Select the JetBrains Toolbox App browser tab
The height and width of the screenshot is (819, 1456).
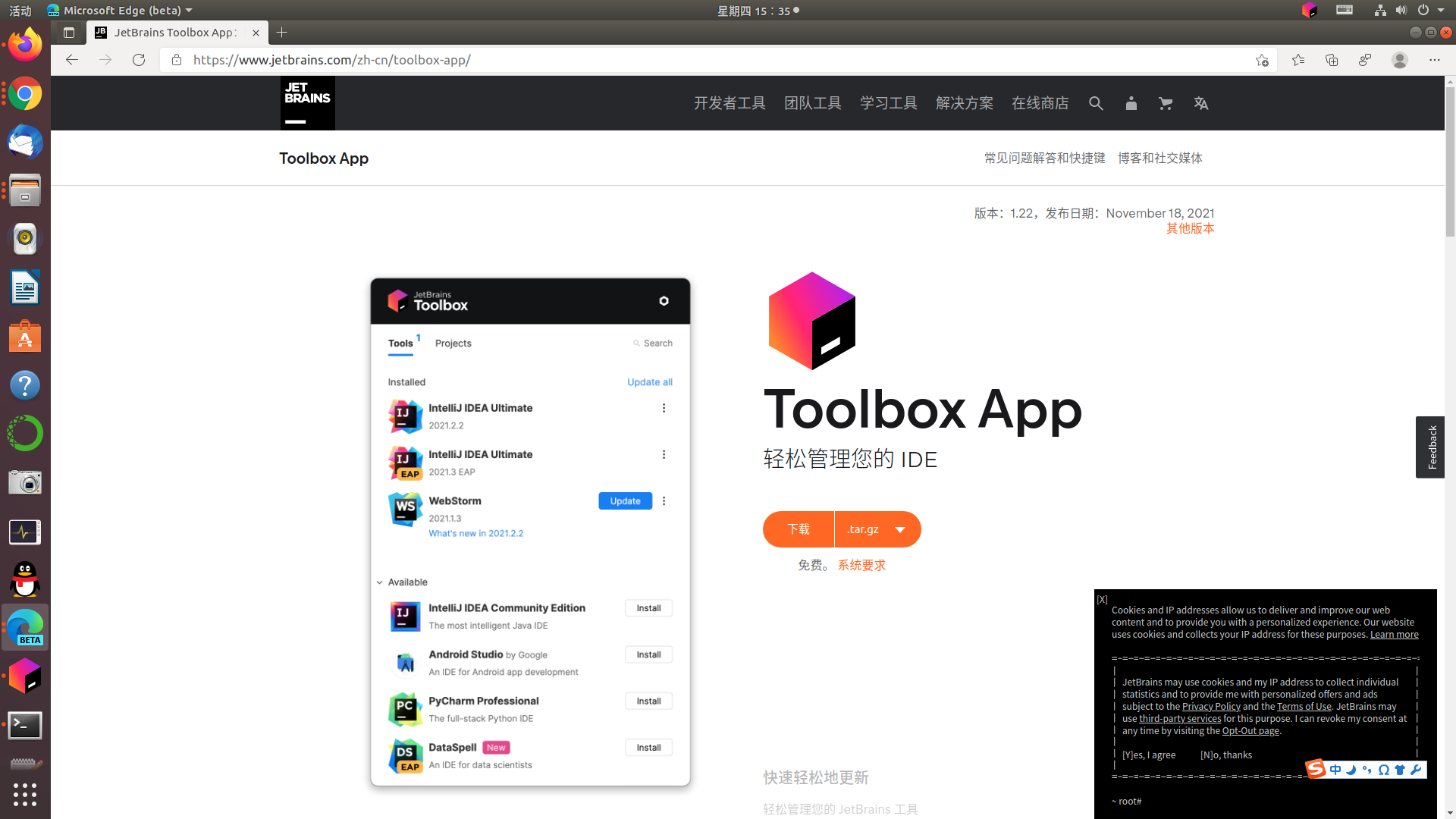pyautogui.click(x=177, y=33)
